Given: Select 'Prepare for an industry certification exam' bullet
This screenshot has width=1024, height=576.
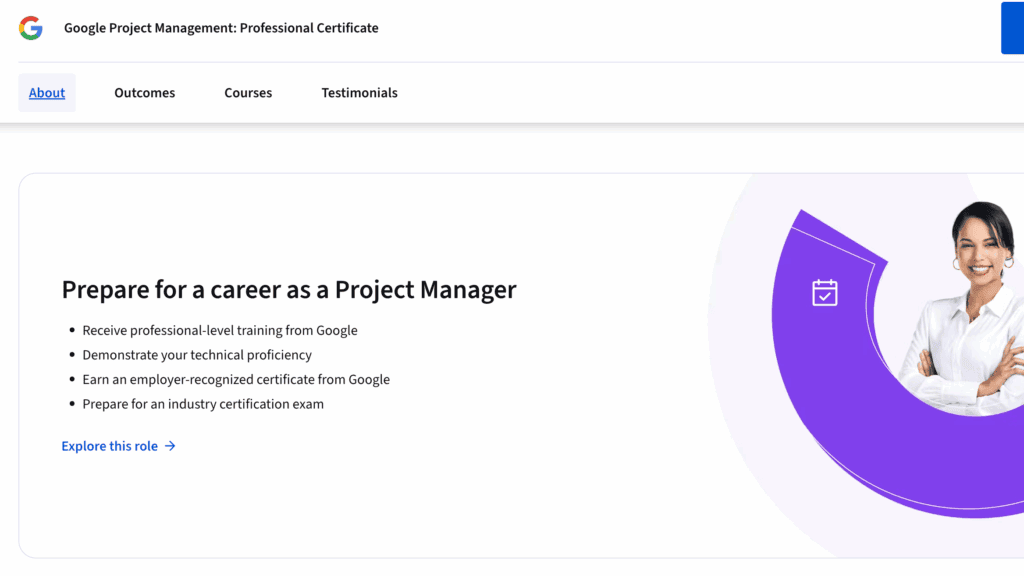Looking at the screenshot, I should click(x=202, y=404).
